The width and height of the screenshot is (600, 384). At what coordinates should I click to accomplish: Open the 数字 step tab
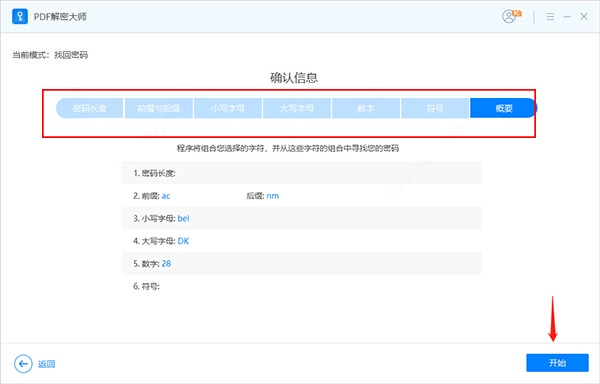(x=366, y=108)
